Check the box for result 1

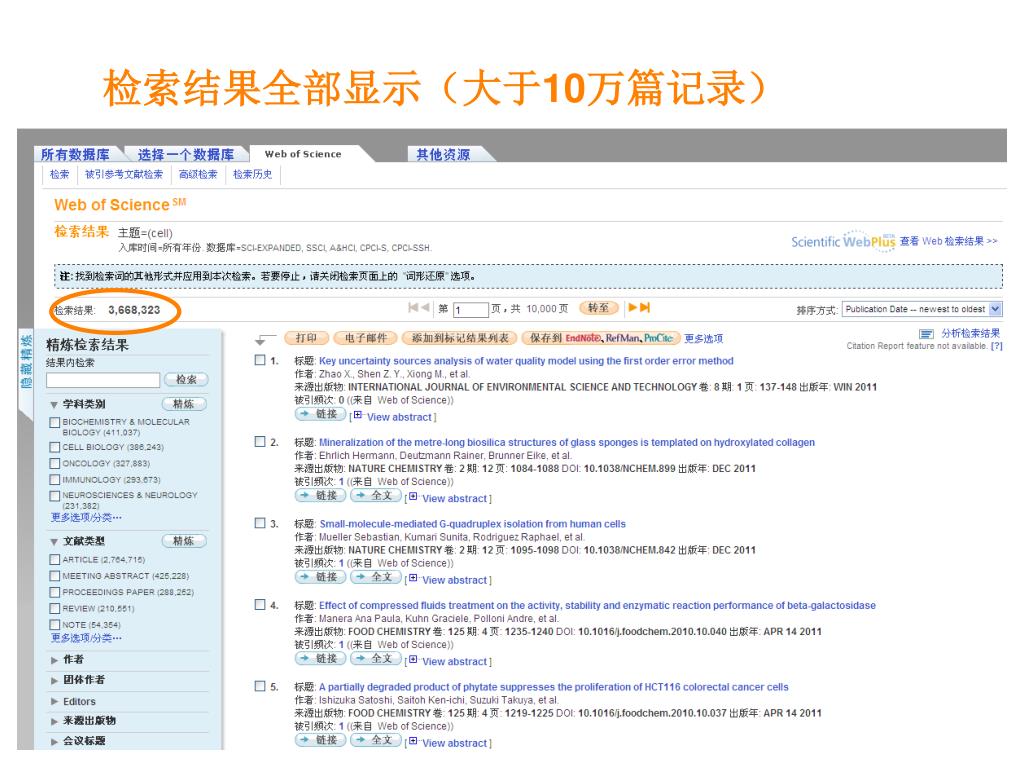(260, 360)
